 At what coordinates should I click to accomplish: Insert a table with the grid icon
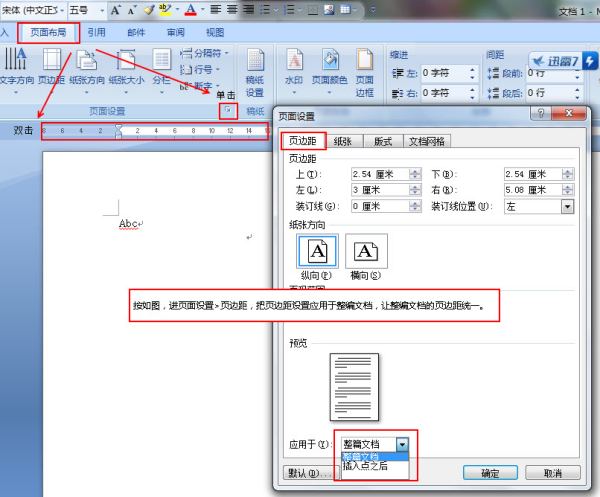pyautogui.click(x=346, y=10)
